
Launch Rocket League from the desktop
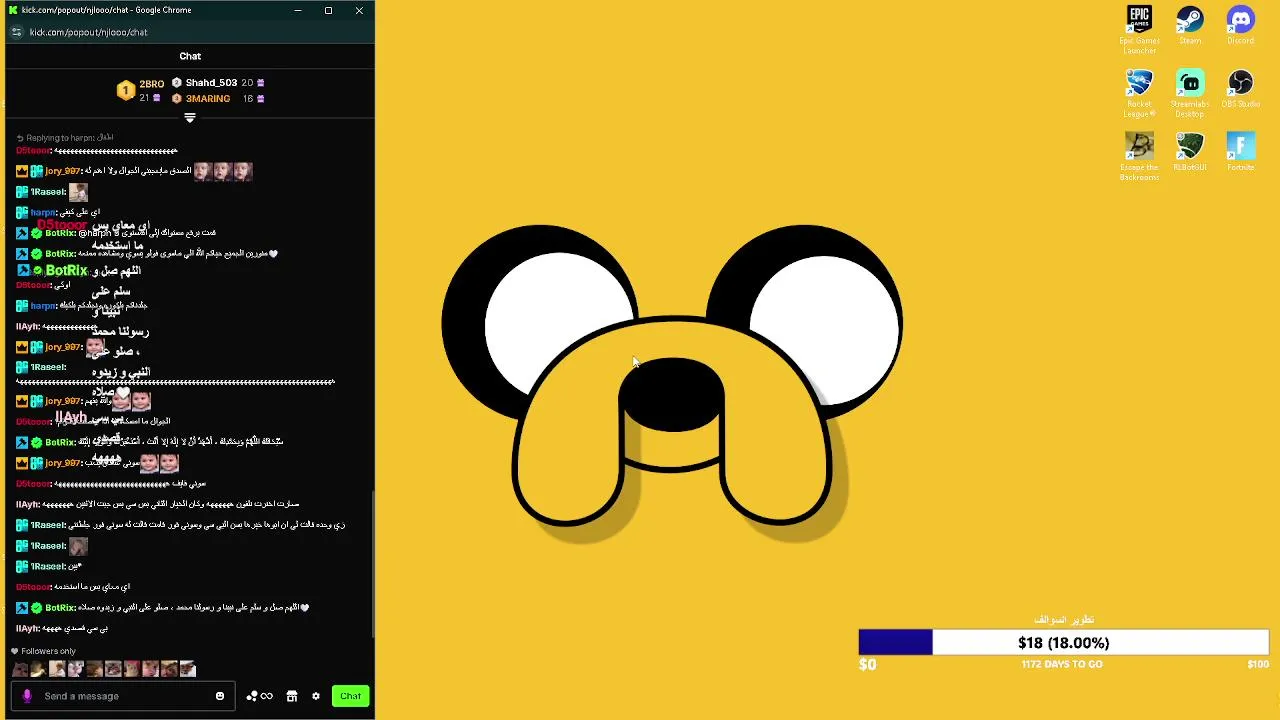(x=1139, y=94)
